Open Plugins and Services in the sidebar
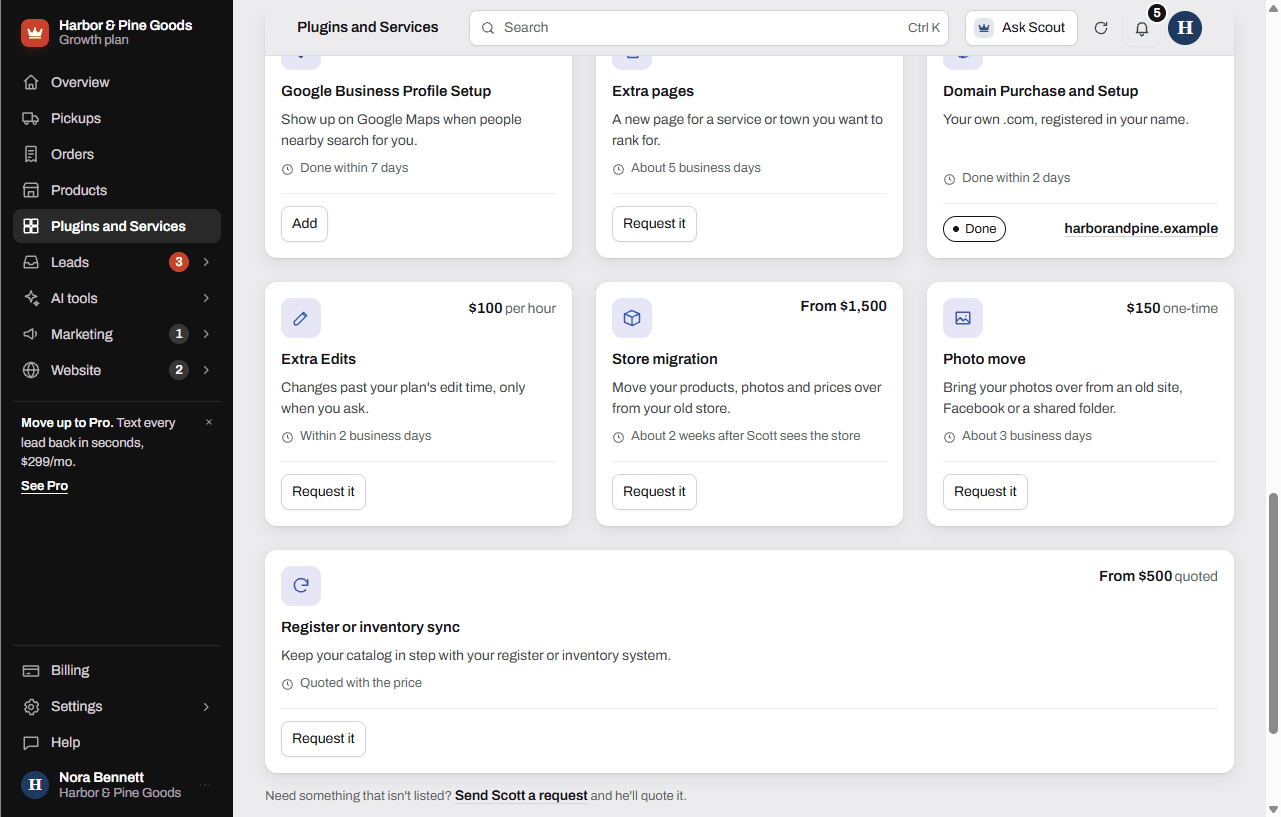This screenshot has height=817, width=1281. [117, 226]
